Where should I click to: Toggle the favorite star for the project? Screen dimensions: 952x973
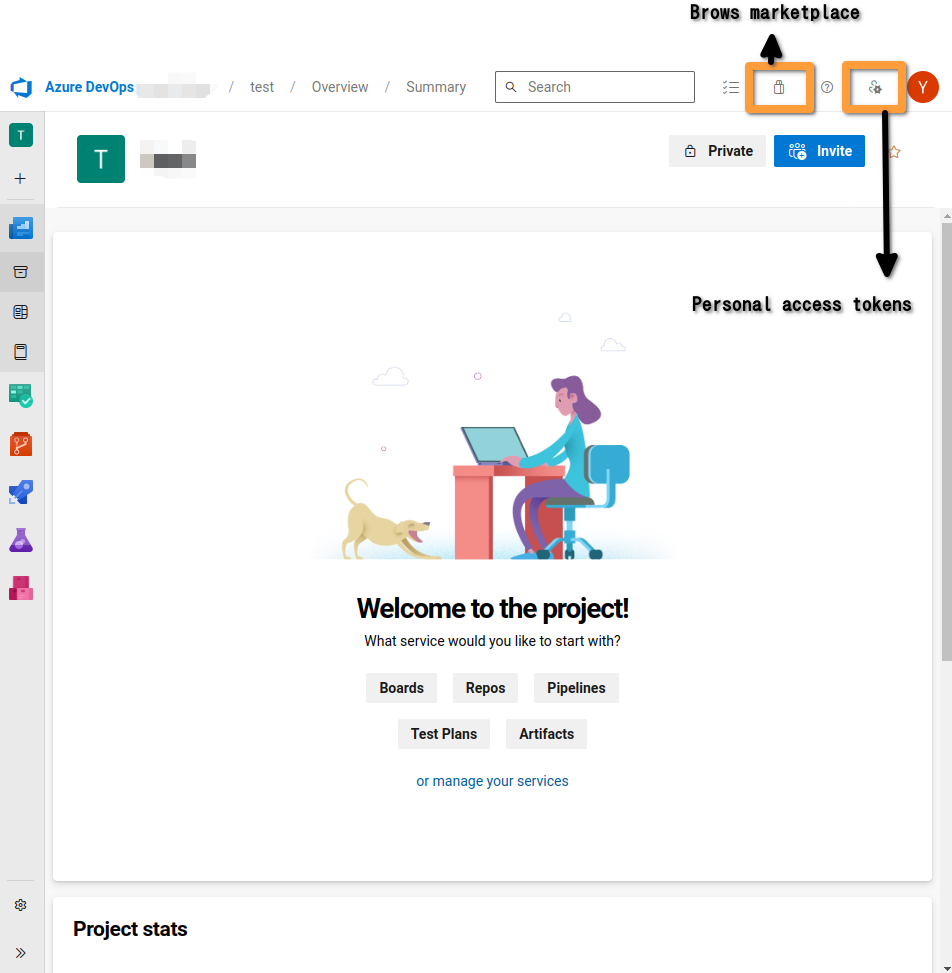894,151
